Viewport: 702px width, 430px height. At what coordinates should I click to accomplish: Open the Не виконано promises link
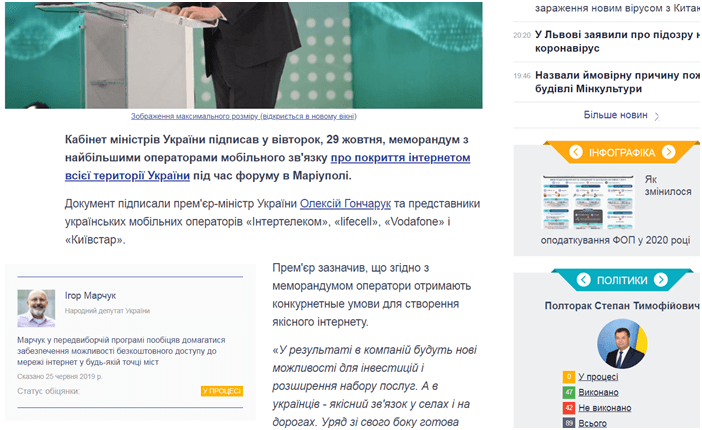coord(605,408)
